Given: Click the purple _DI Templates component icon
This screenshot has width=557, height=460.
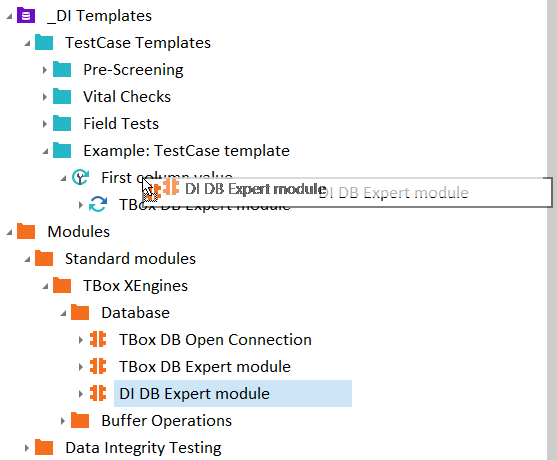Looking at the screenshot, I should pos(26,16).
